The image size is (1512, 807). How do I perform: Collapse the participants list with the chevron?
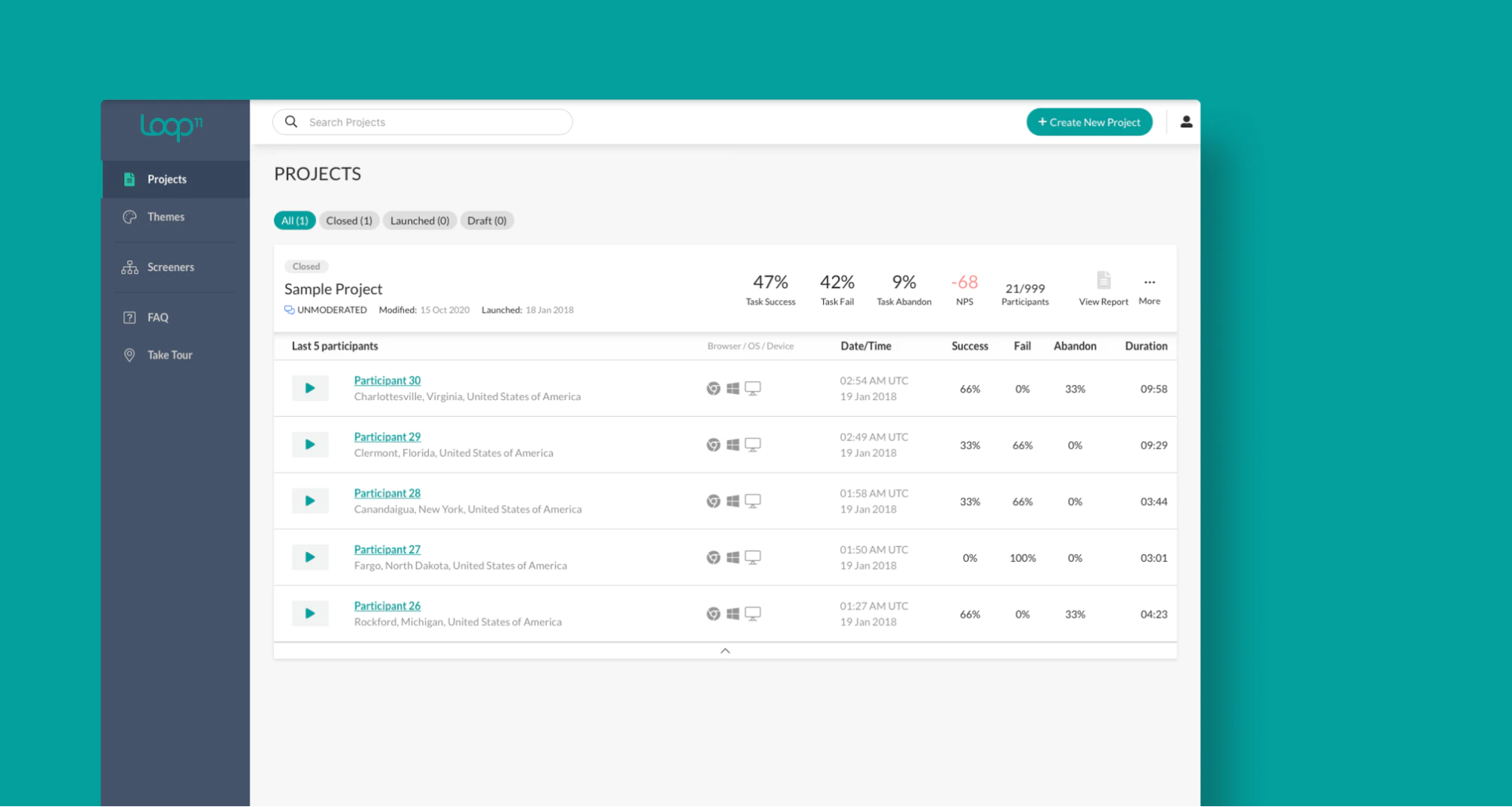(725, 650)
